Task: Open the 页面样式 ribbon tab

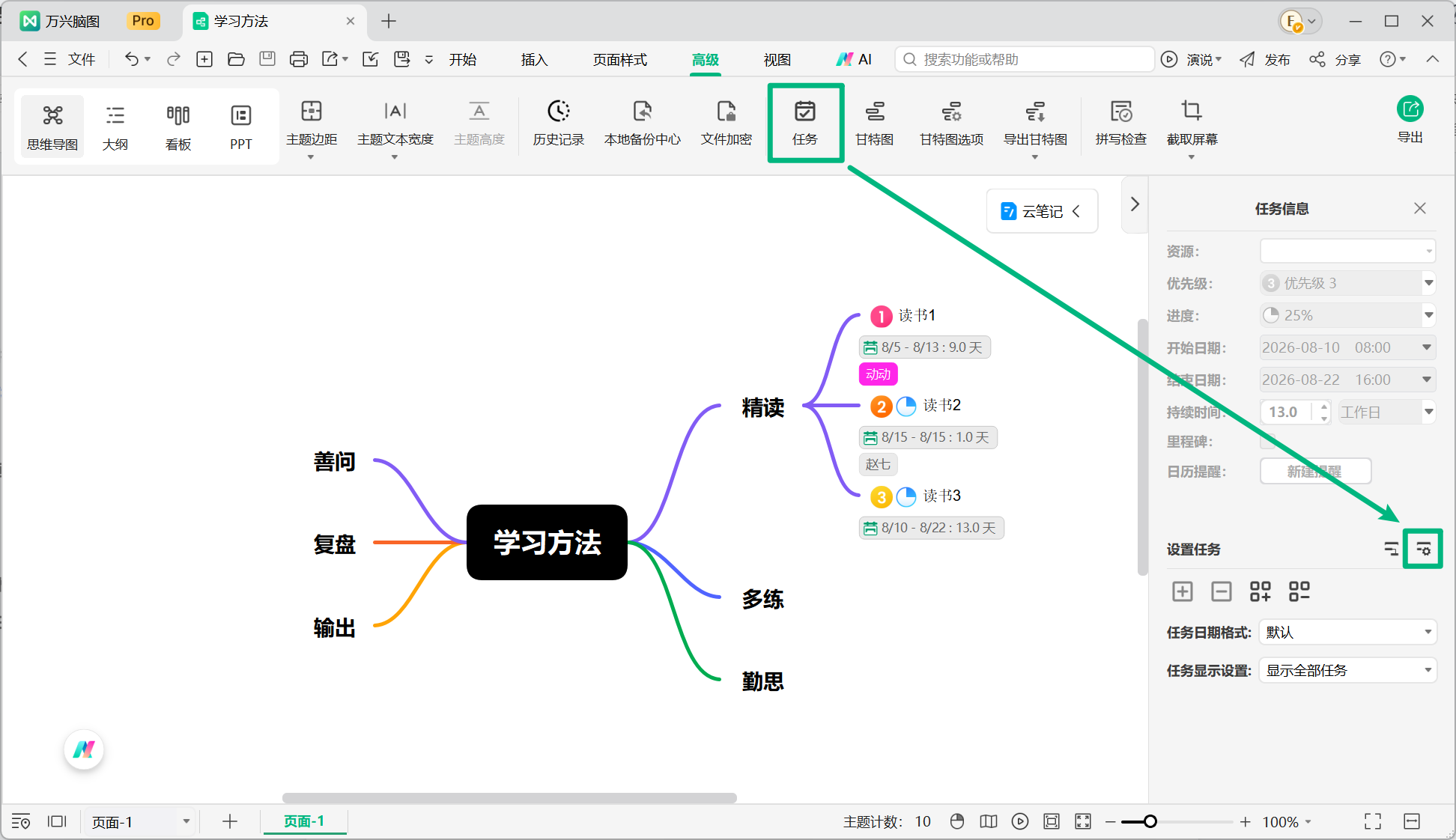Action: 620,60
